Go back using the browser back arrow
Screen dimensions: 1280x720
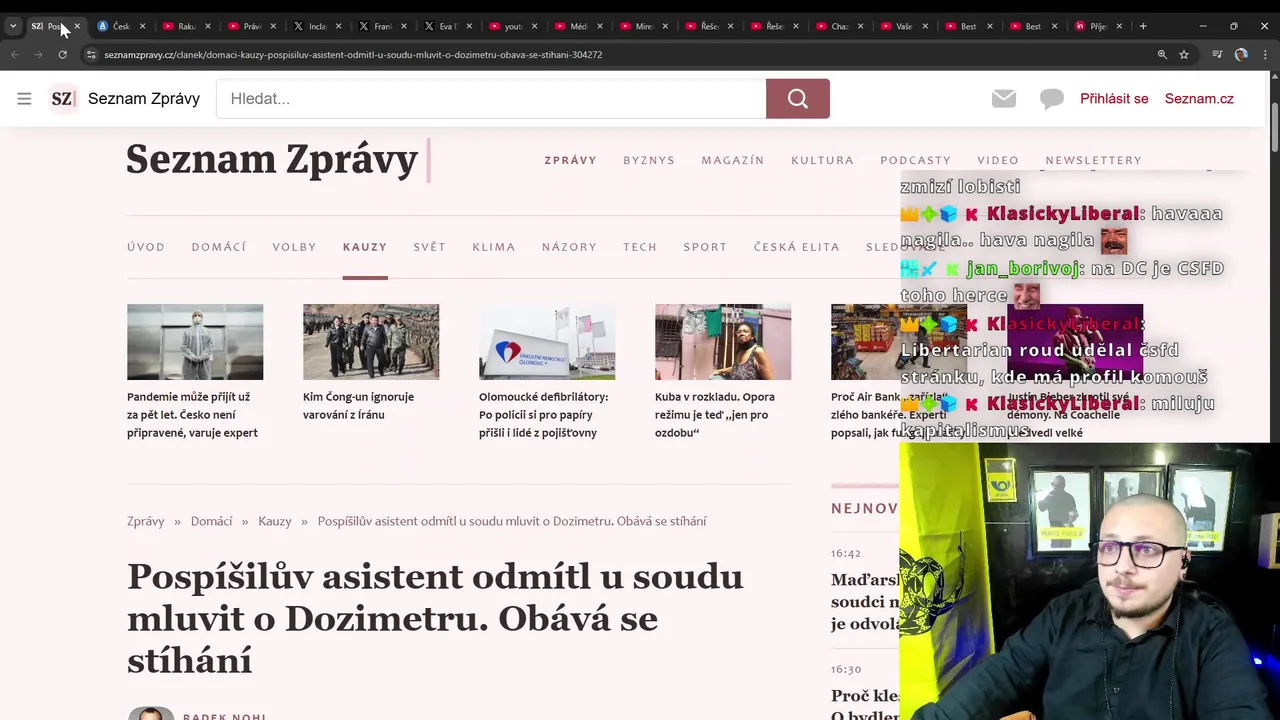(15, 55)
